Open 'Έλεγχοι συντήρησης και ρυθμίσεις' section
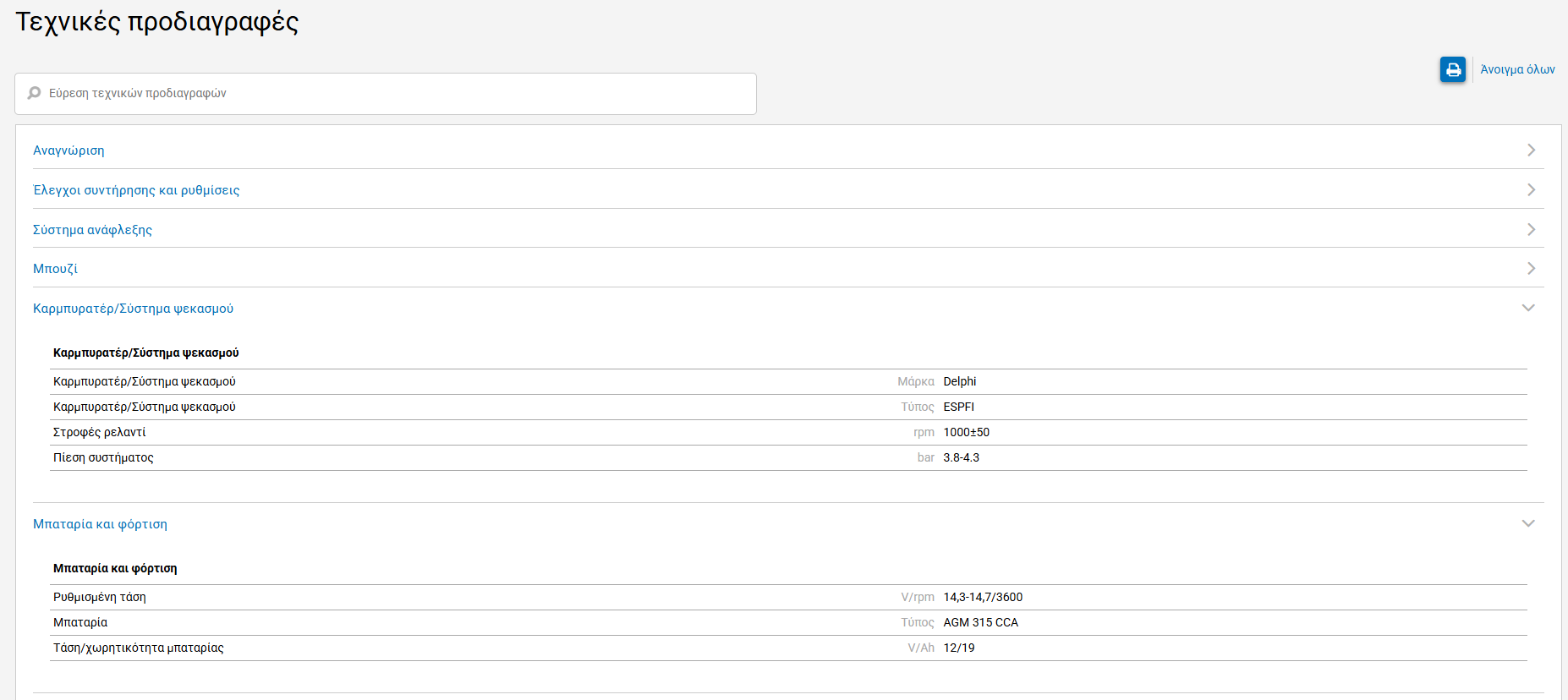1568x700 pixels. coord(136,190)
